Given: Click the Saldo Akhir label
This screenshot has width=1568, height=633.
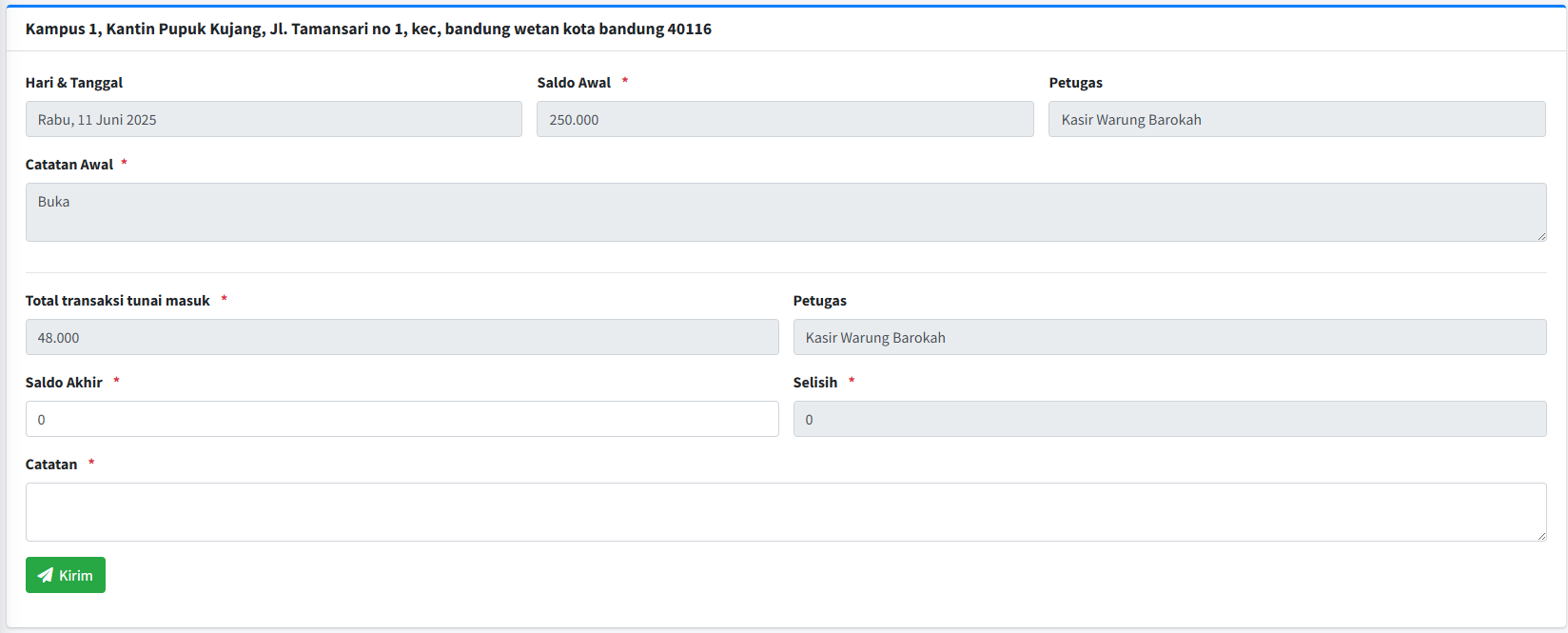Looking at the screenshot, I should (64, 383).
